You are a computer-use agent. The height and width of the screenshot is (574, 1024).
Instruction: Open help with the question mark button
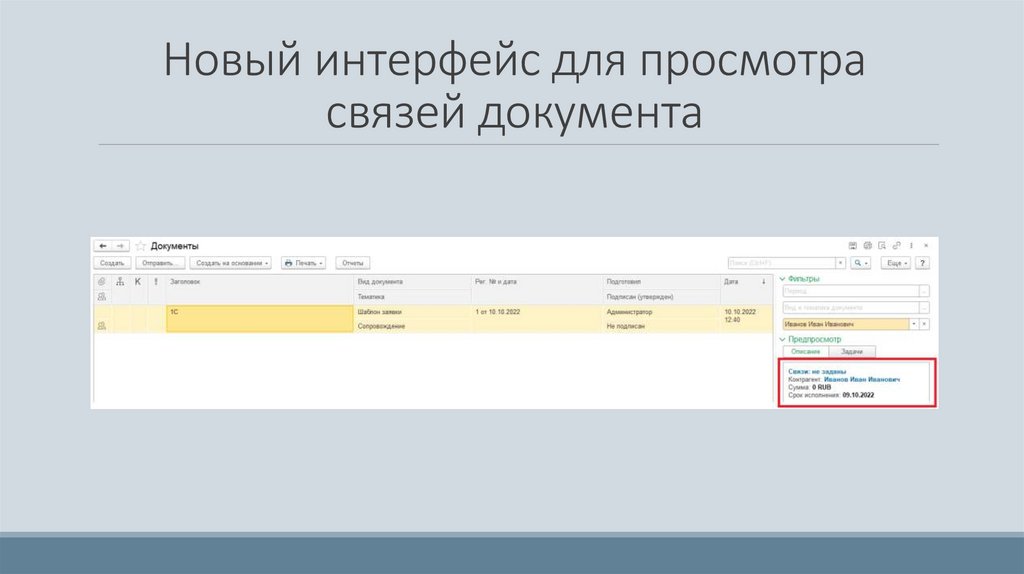(922, 263)
